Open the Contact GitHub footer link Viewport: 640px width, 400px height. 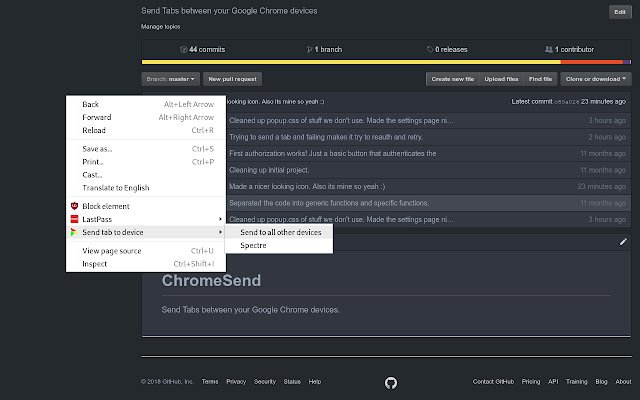tap(493, 382)
